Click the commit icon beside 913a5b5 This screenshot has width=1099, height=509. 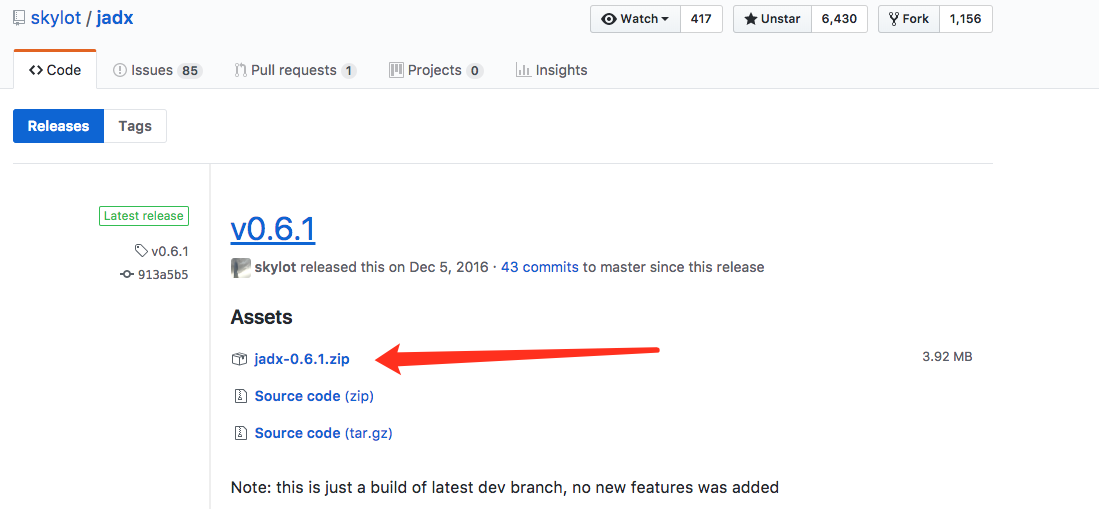pos(127,274)
